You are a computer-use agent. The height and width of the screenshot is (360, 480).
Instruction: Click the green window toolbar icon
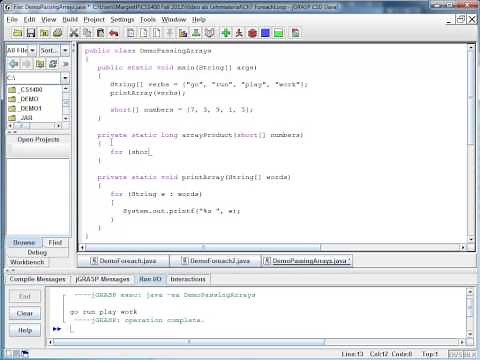pyautogui.click(x=279, y=33)
